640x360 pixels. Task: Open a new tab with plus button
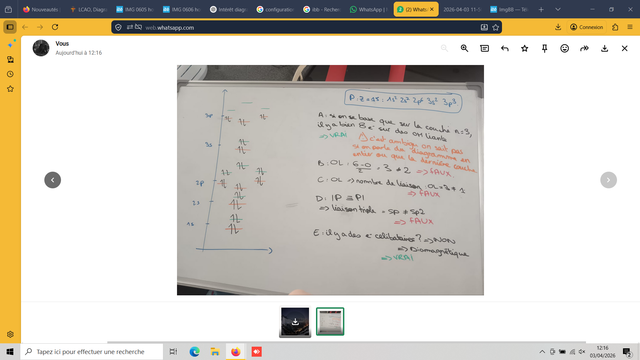click(541, 9)
